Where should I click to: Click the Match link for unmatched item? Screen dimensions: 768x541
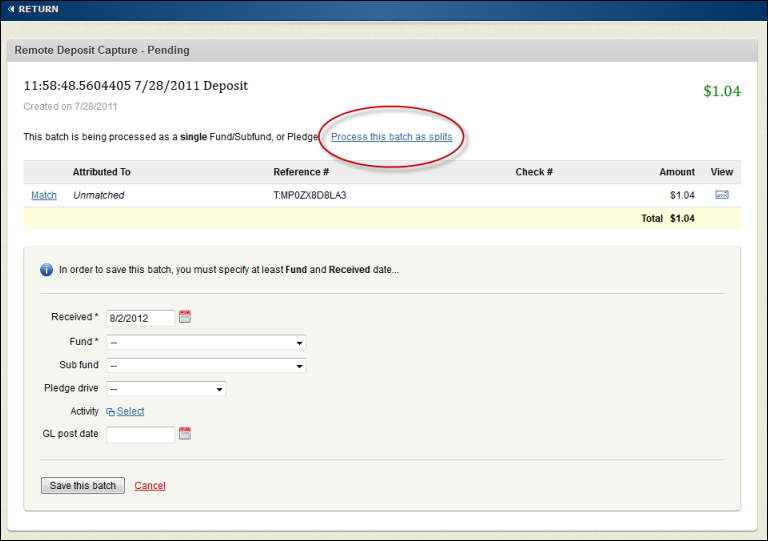click(44, 195)
